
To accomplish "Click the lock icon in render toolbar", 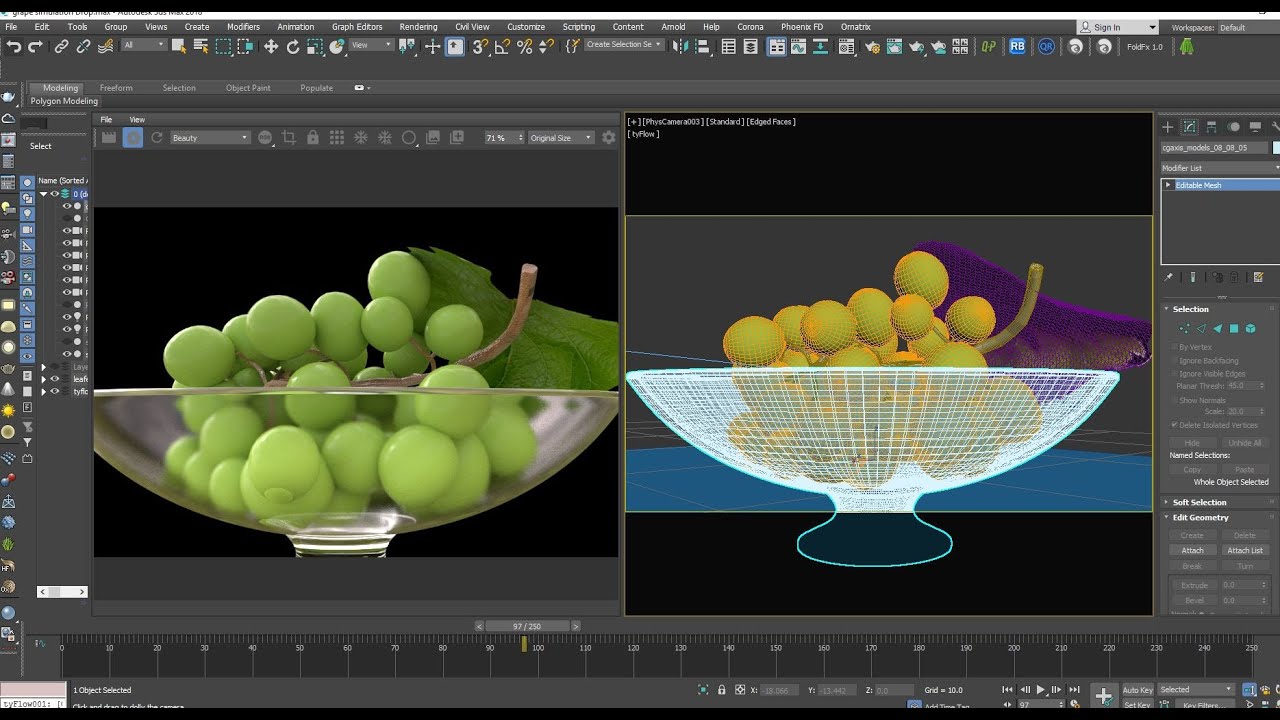I will coord(313,138).
